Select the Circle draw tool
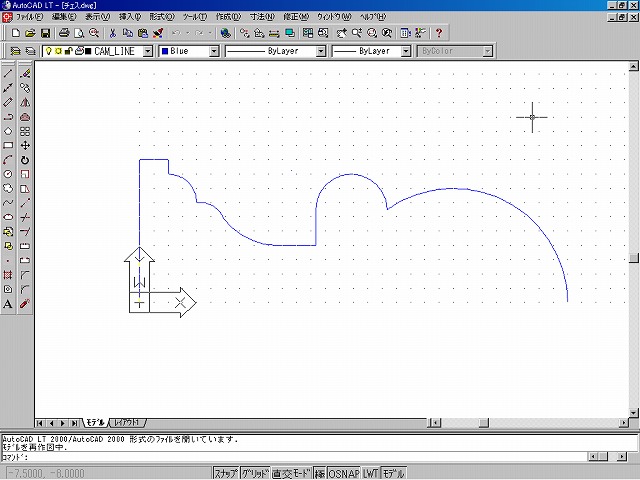 pyautogui.click(x=8, y=174)
